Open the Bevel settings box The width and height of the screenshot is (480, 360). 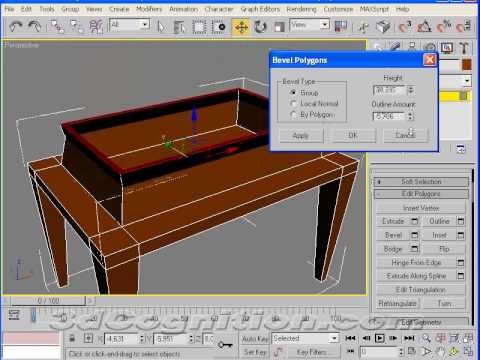(414, 235)
